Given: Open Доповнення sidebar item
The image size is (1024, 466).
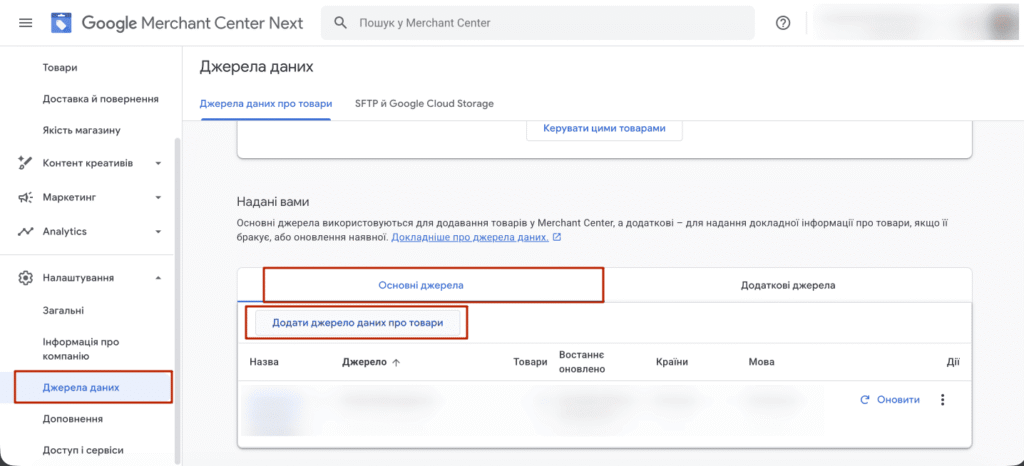Looking at the screenshot, I should tap(72, 418).
